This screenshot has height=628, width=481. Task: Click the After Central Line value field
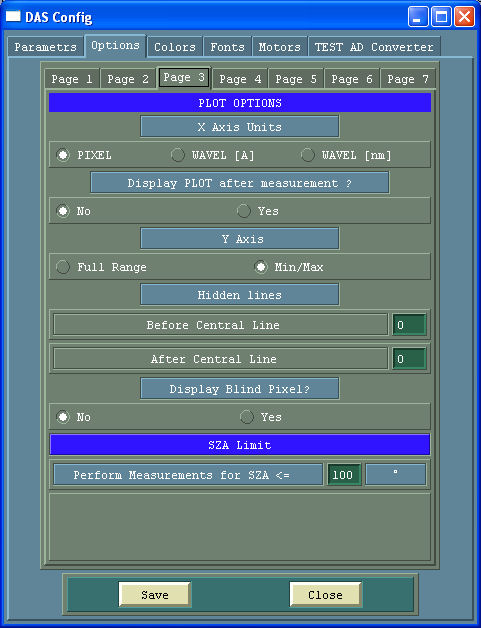click(409, 359)
